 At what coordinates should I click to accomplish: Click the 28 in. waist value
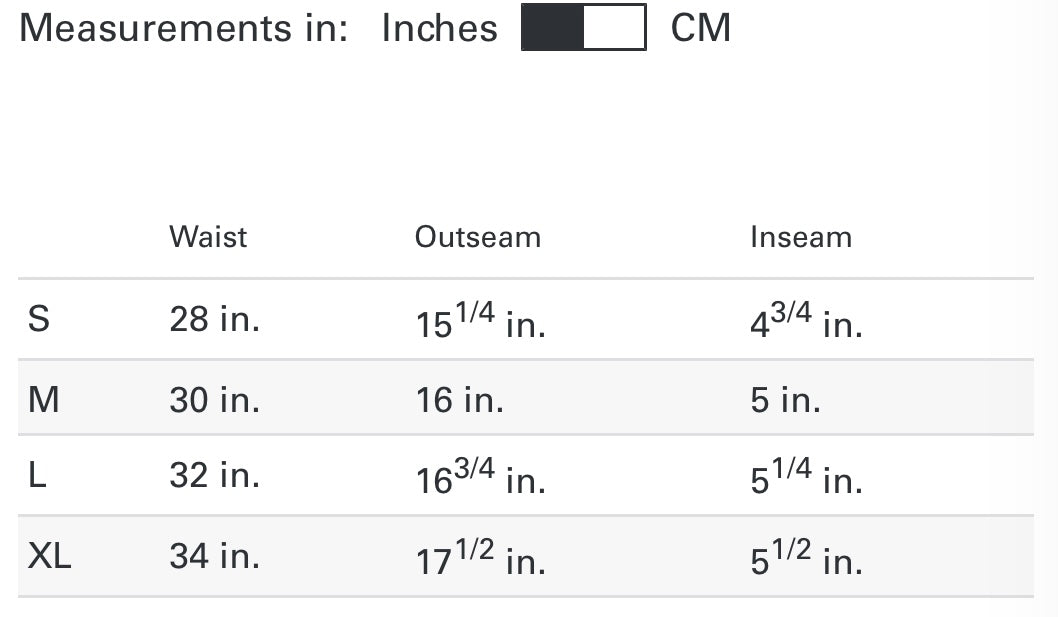pyautogui.click(x=214, y=320)
